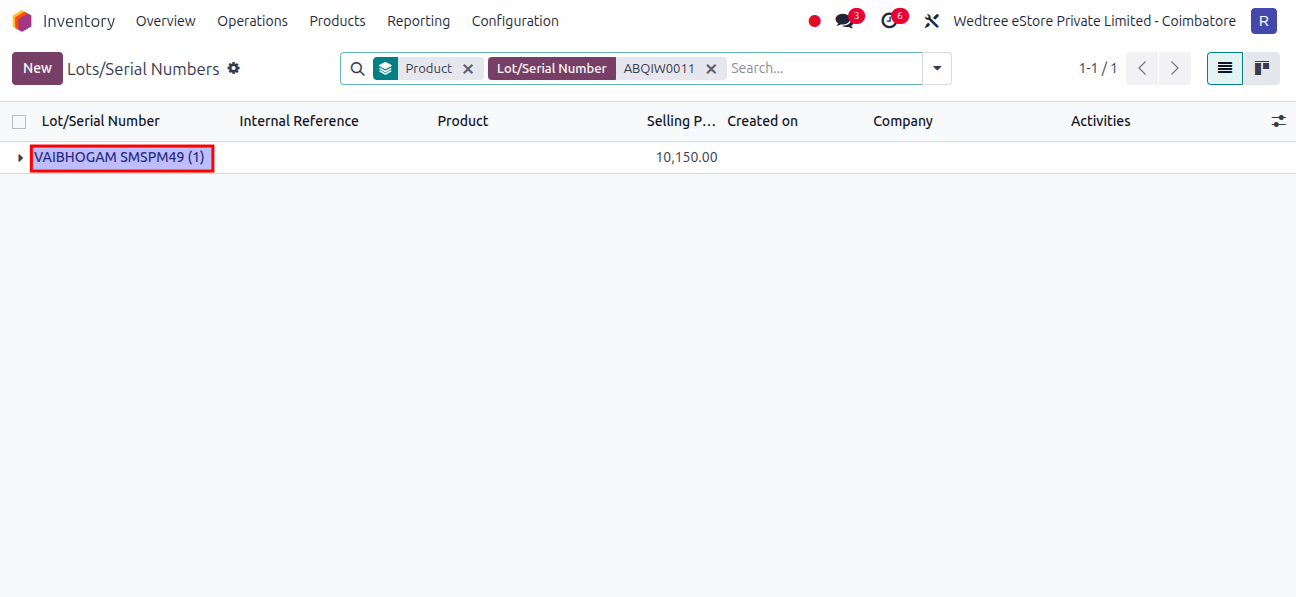Open the Activities clock icon
Screen dimensions: 1296x597
887,20
